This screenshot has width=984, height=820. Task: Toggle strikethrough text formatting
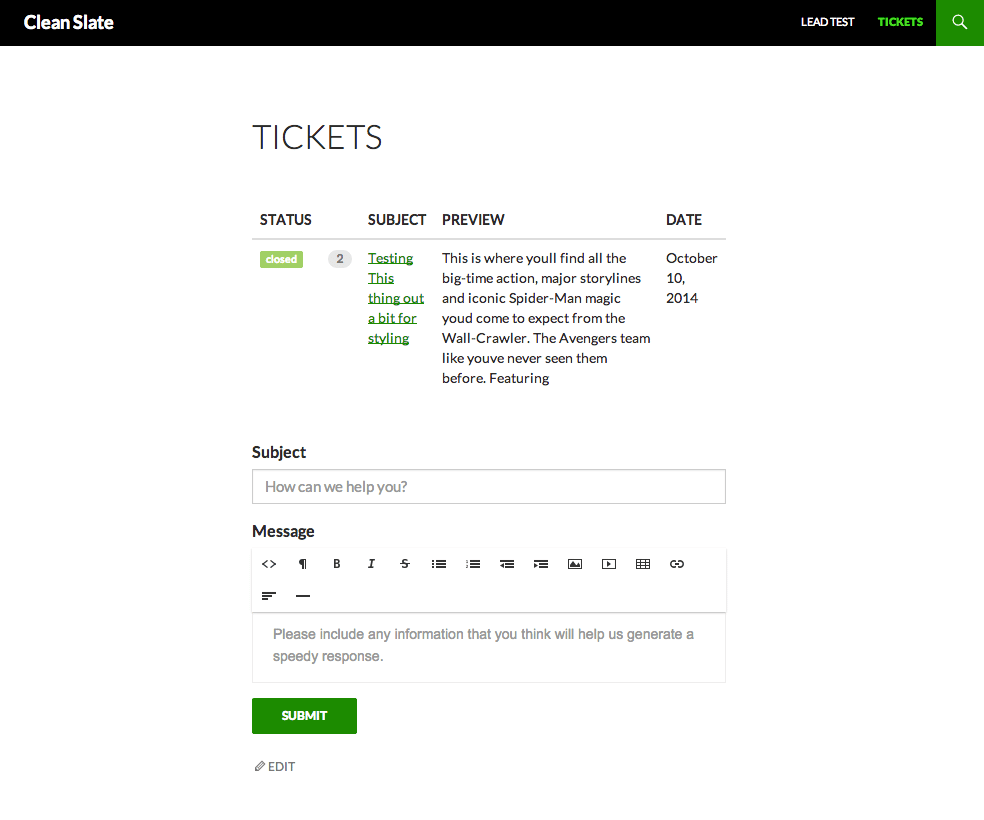[405, 564]
